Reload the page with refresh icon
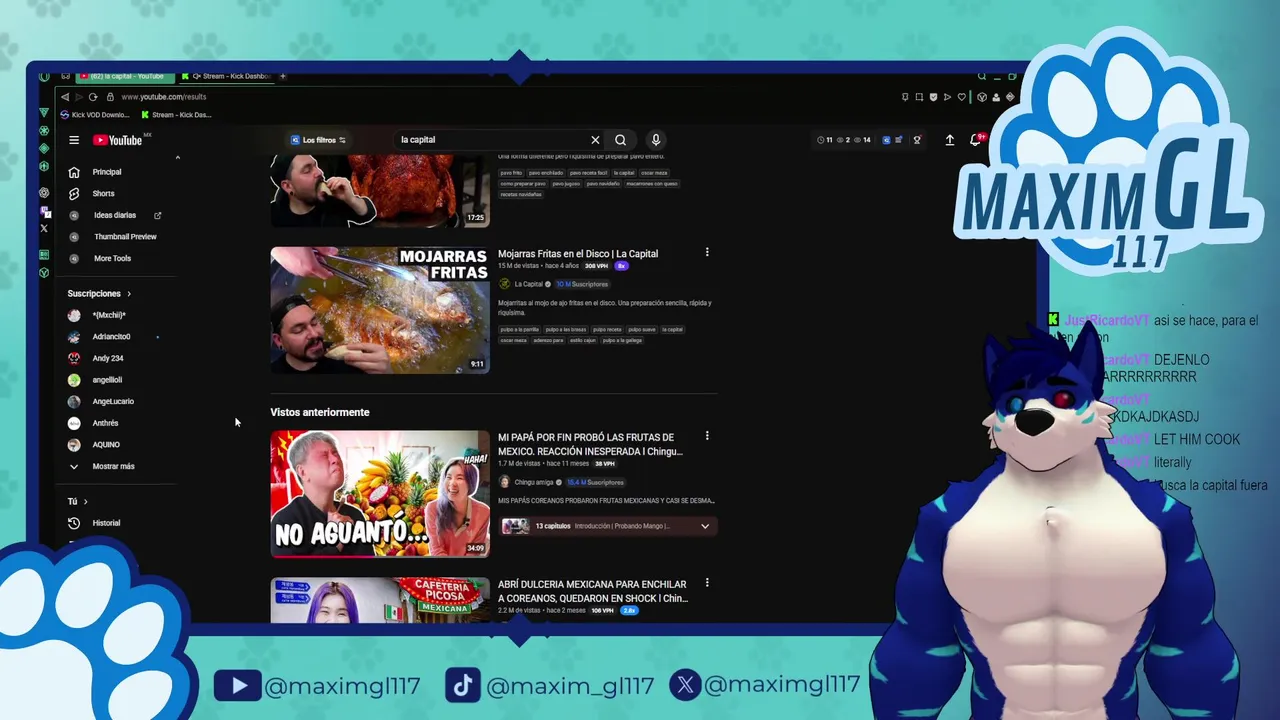Image resolution: width=1280 pixels, height=720 pixels. click(93, 97)
